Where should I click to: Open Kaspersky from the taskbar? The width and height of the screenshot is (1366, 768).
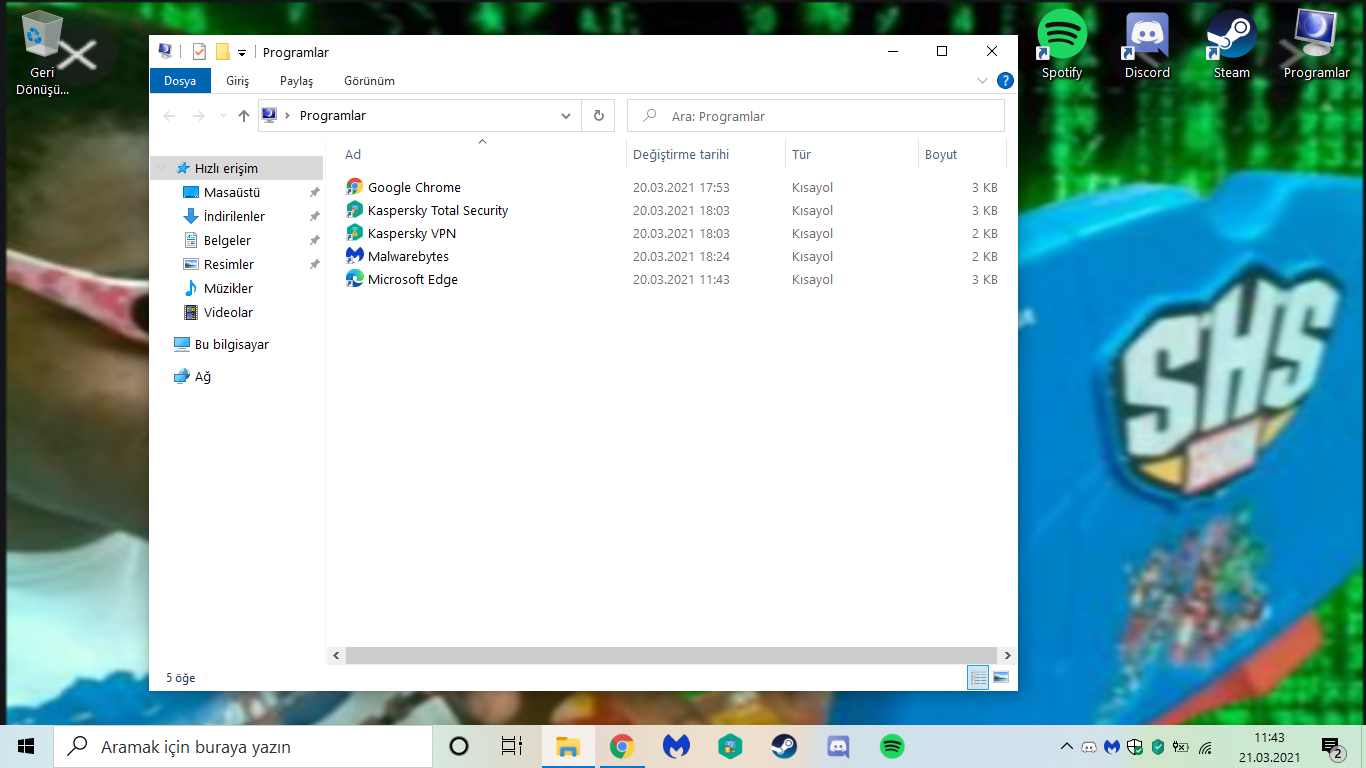pyautogui.click(x=730, y=746)
